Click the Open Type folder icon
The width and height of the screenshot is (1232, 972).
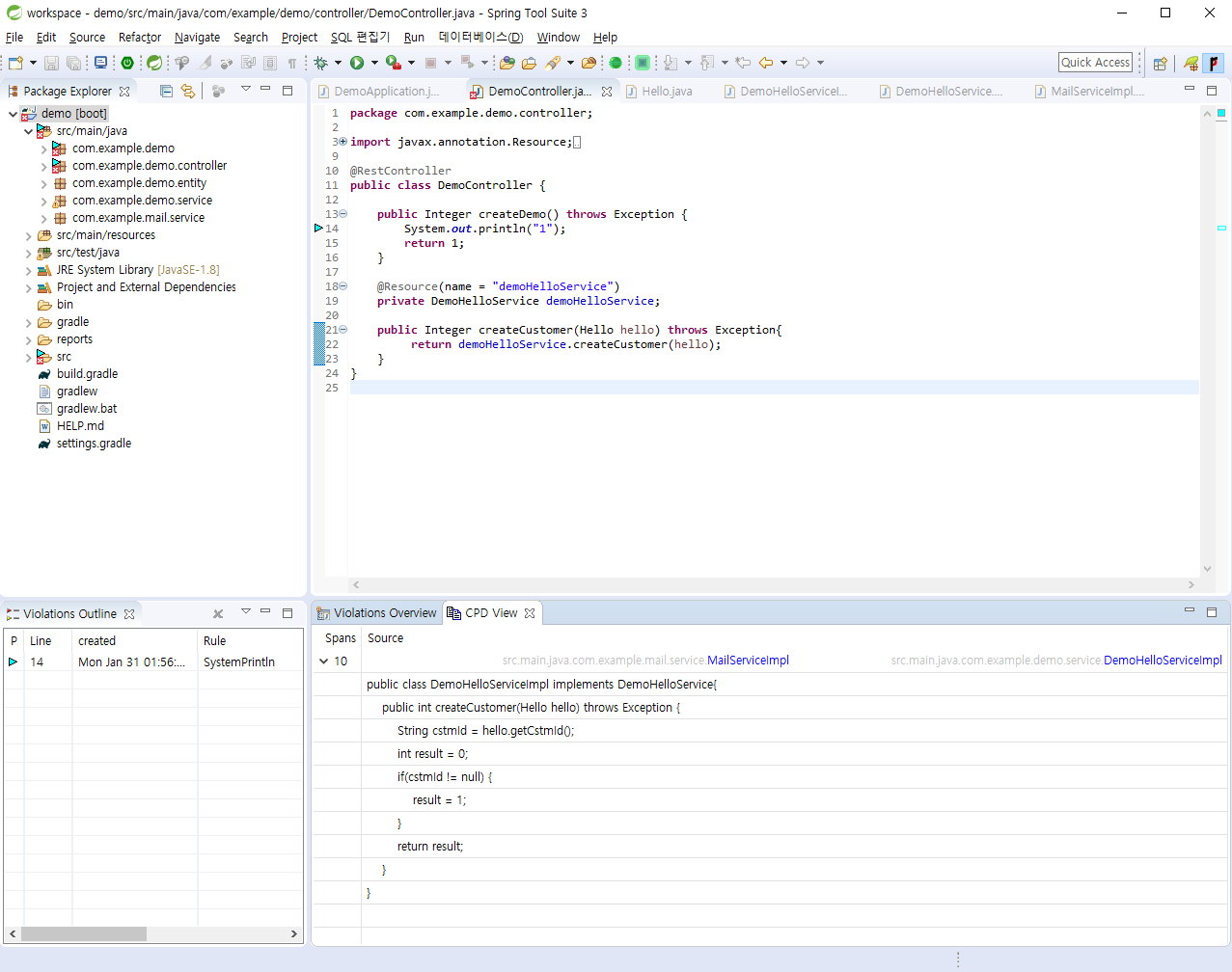click(x=529, y=63)
